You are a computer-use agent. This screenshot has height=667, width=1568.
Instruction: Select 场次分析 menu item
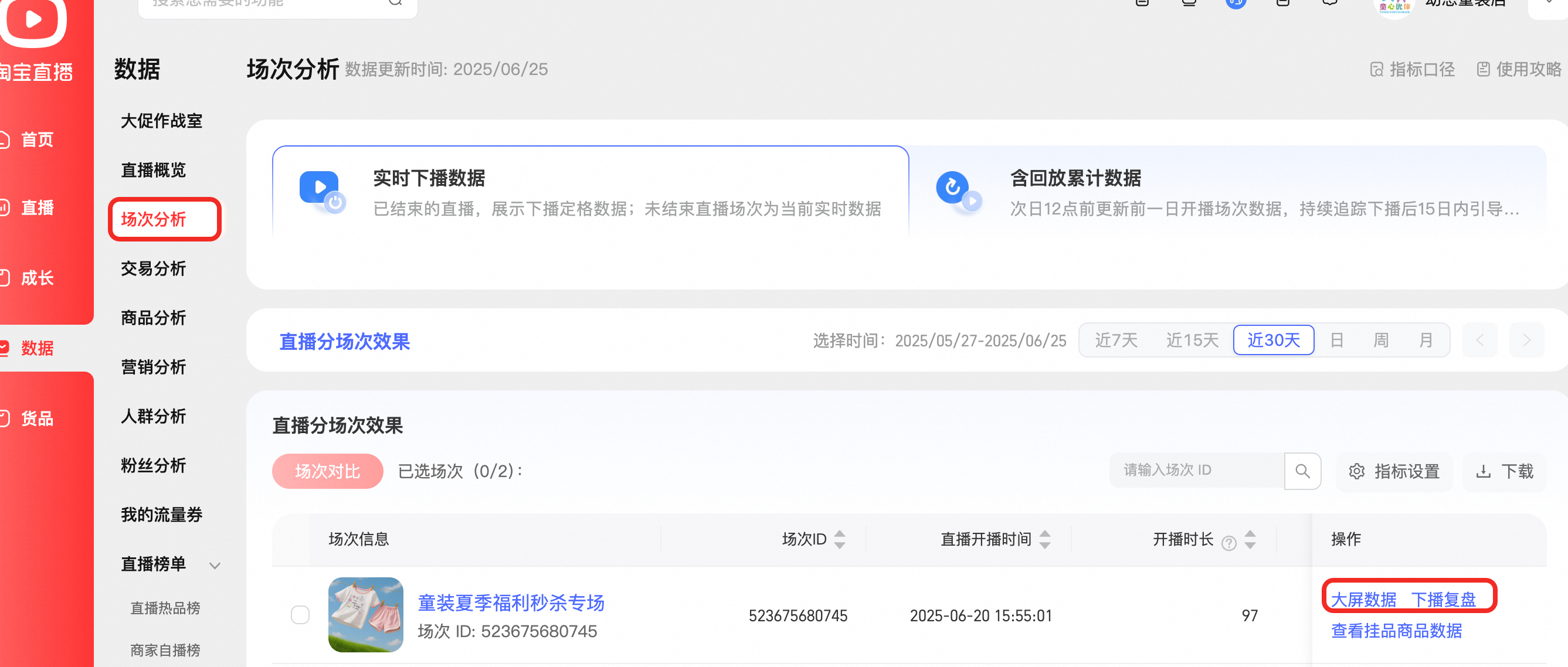154,219
